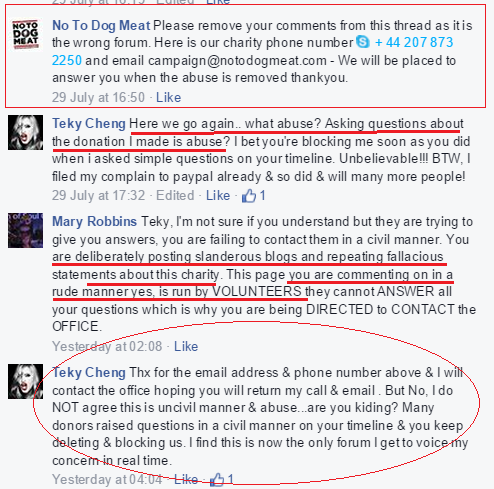
Task: Like Mary Robbins' comment
Action: pos(186,346)
